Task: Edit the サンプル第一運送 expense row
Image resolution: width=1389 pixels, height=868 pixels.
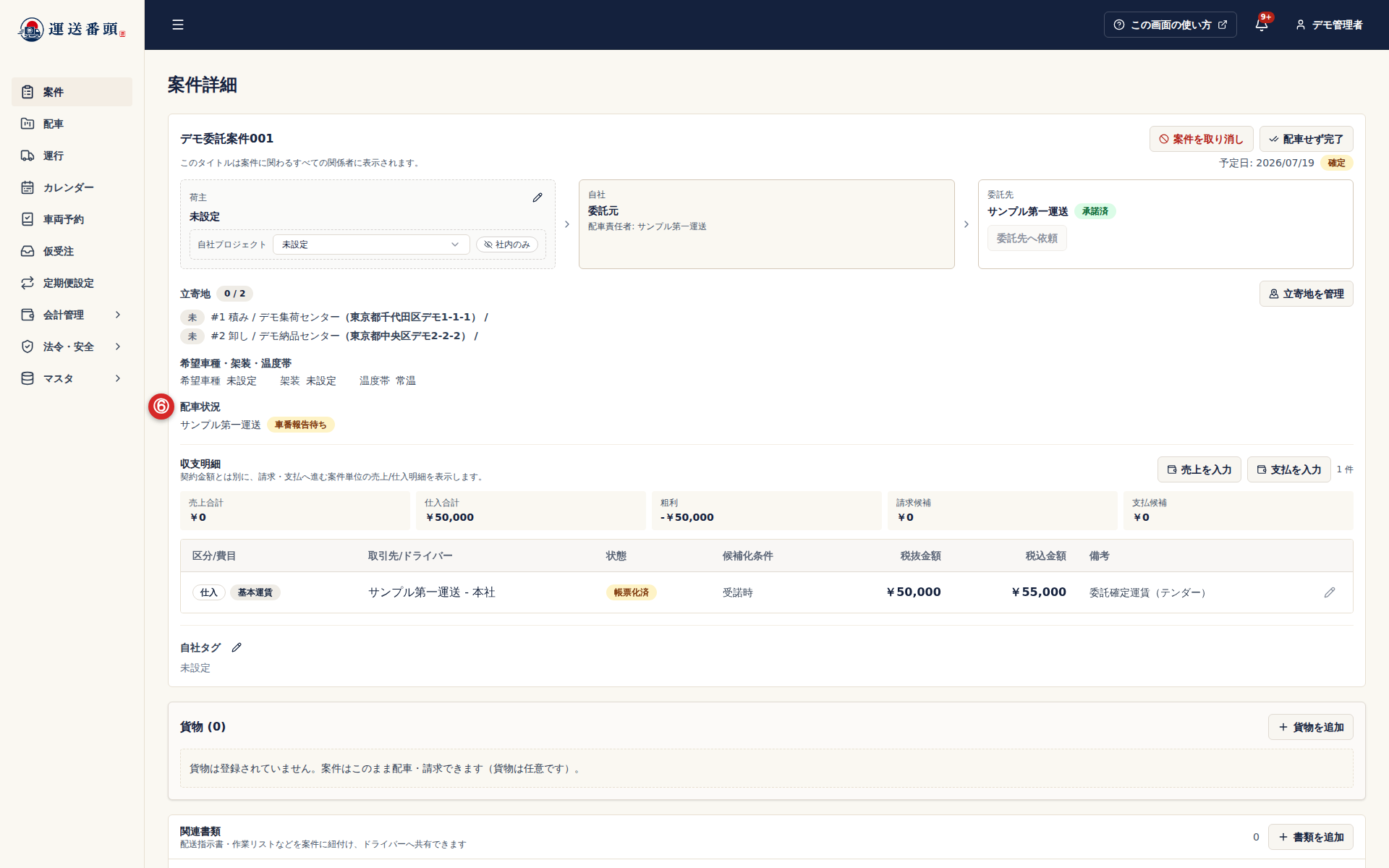Action: (x=1330, y=592)
